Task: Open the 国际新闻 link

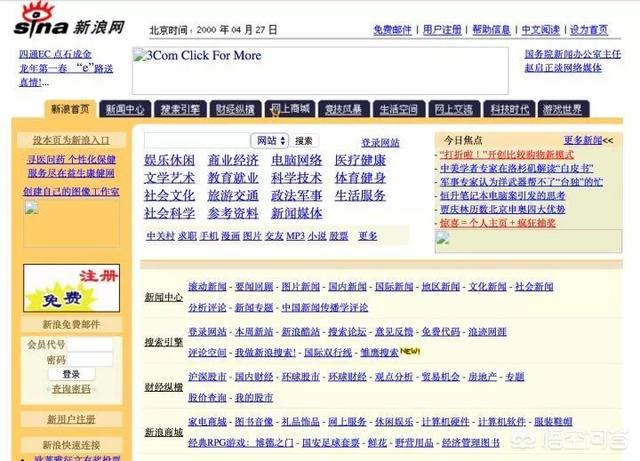Action: click(394, 287)
